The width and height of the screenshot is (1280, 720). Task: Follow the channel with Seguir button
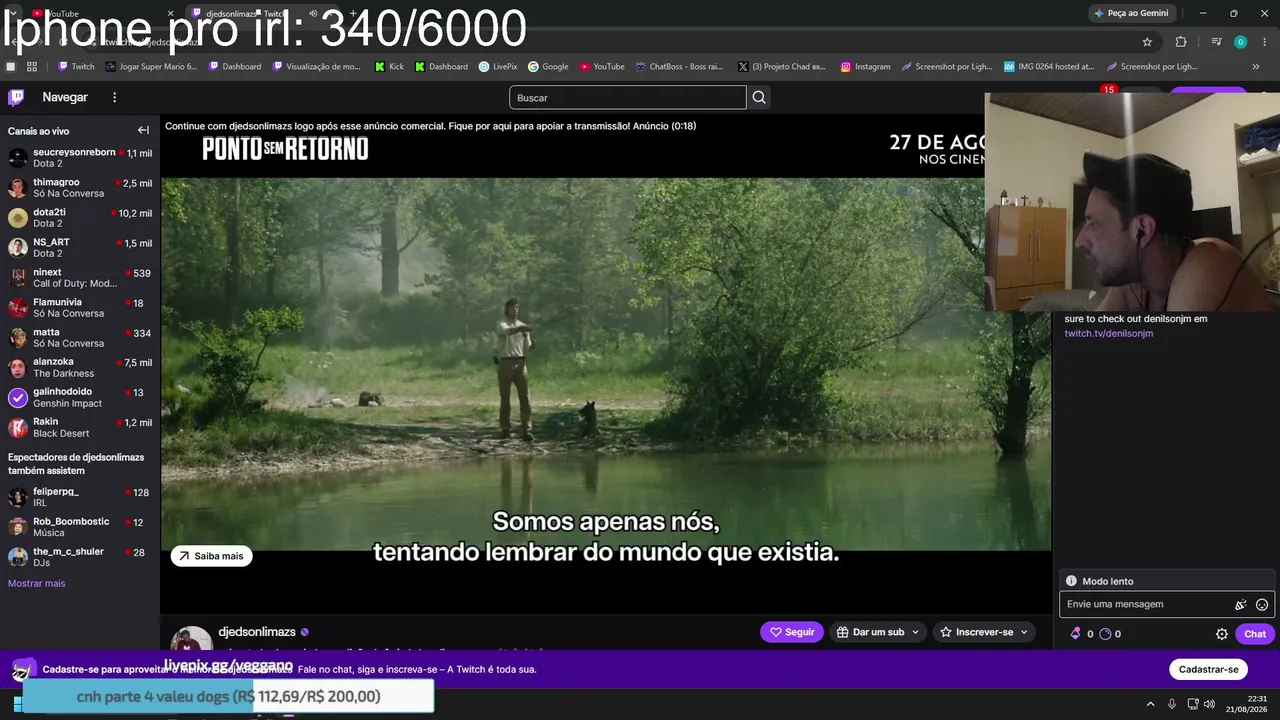[x=792, y=632]
